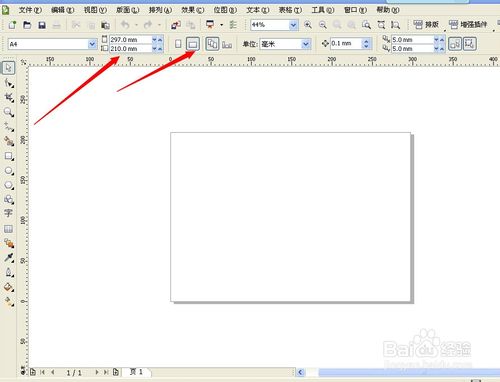This screenshot has width=500, height=382.
Task: Select the Smart Fill tool
Action: (9, 141)
